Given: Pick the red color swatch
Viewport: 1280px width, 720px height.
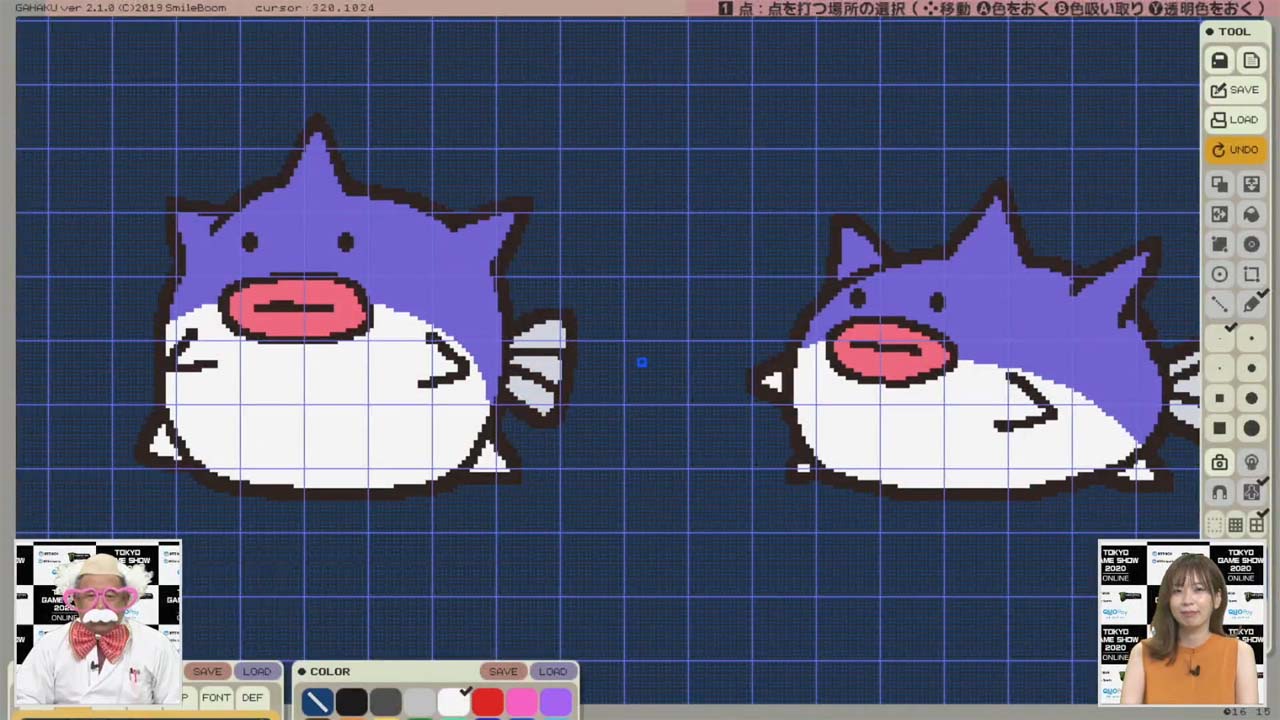Looking at the screenshot, I should [487, 702].
